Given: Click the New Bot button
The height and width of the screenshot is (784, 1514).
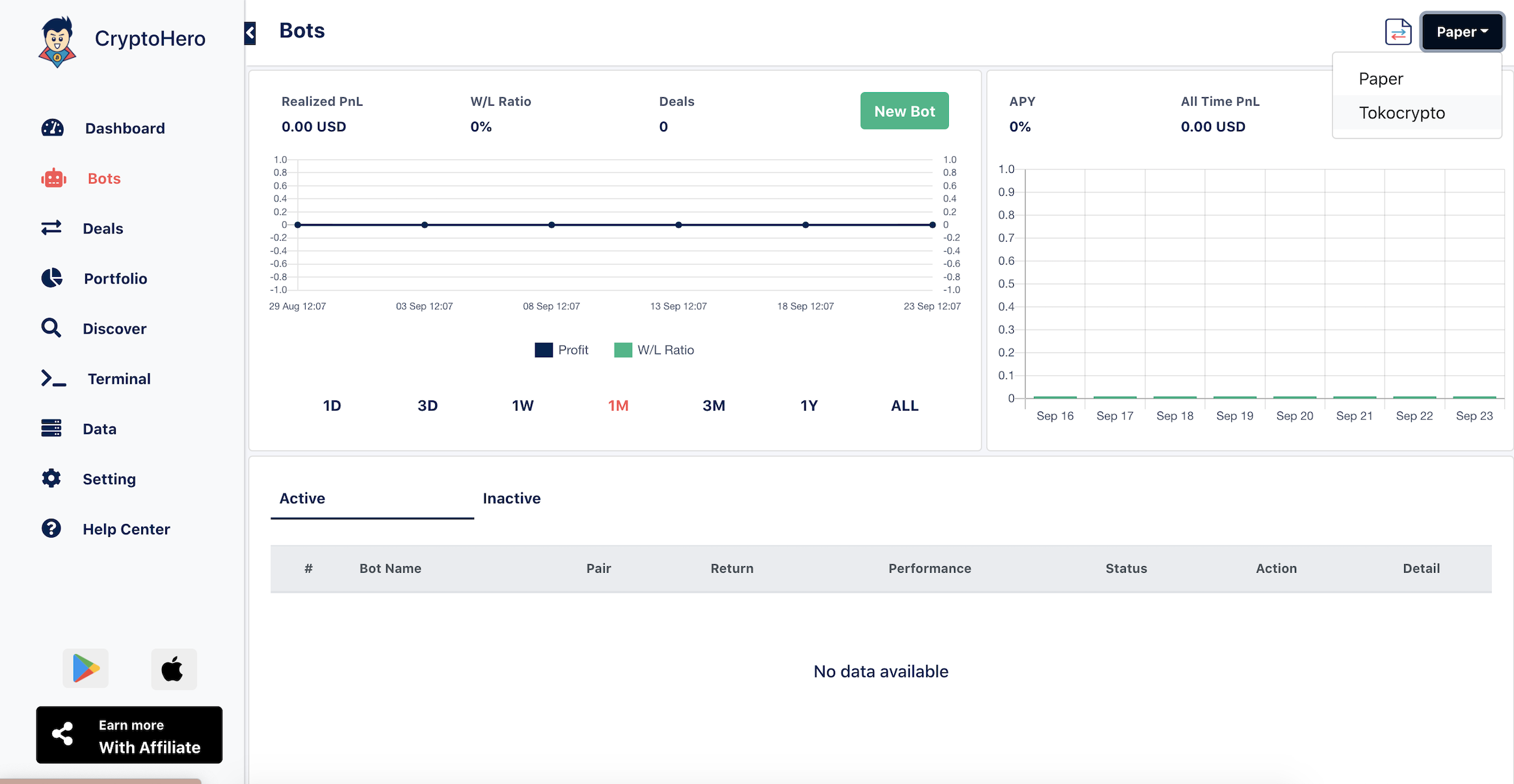Looking at the screenshot, I should (x=904, y=111).
